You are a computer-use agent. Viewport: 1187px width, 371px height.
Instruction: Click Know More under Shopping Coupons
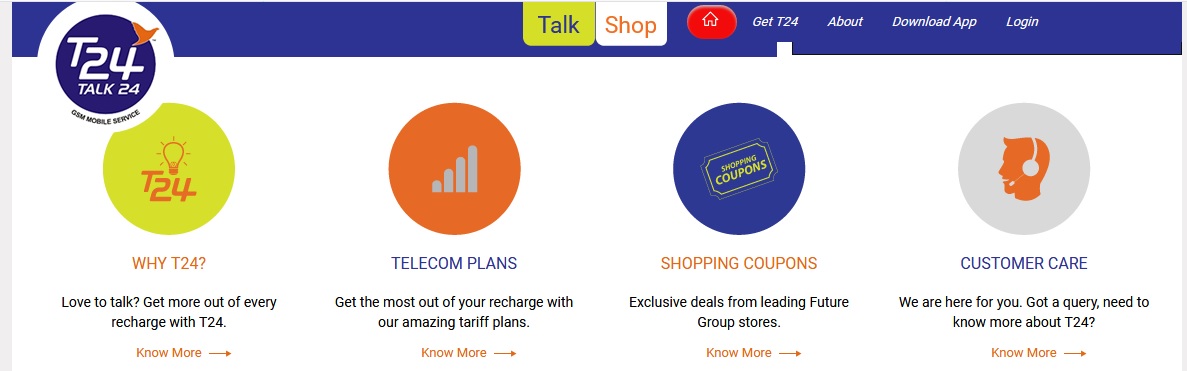point(753,353)
